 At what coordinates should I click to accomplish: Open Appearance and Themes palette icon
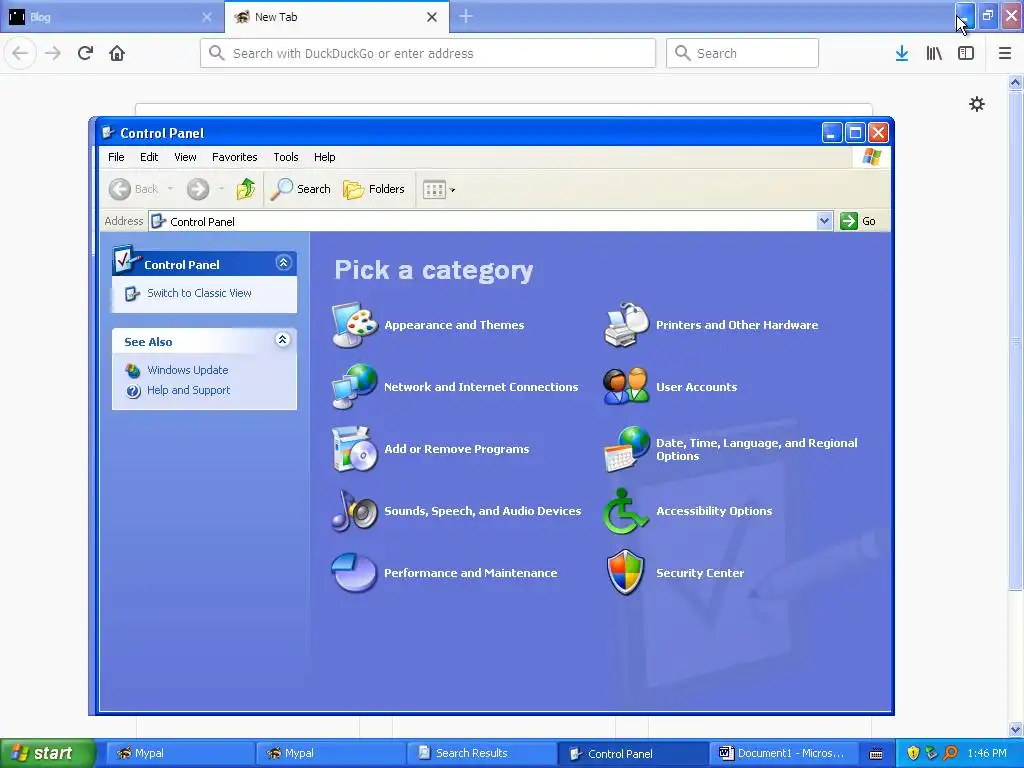(x=355, y=325)
